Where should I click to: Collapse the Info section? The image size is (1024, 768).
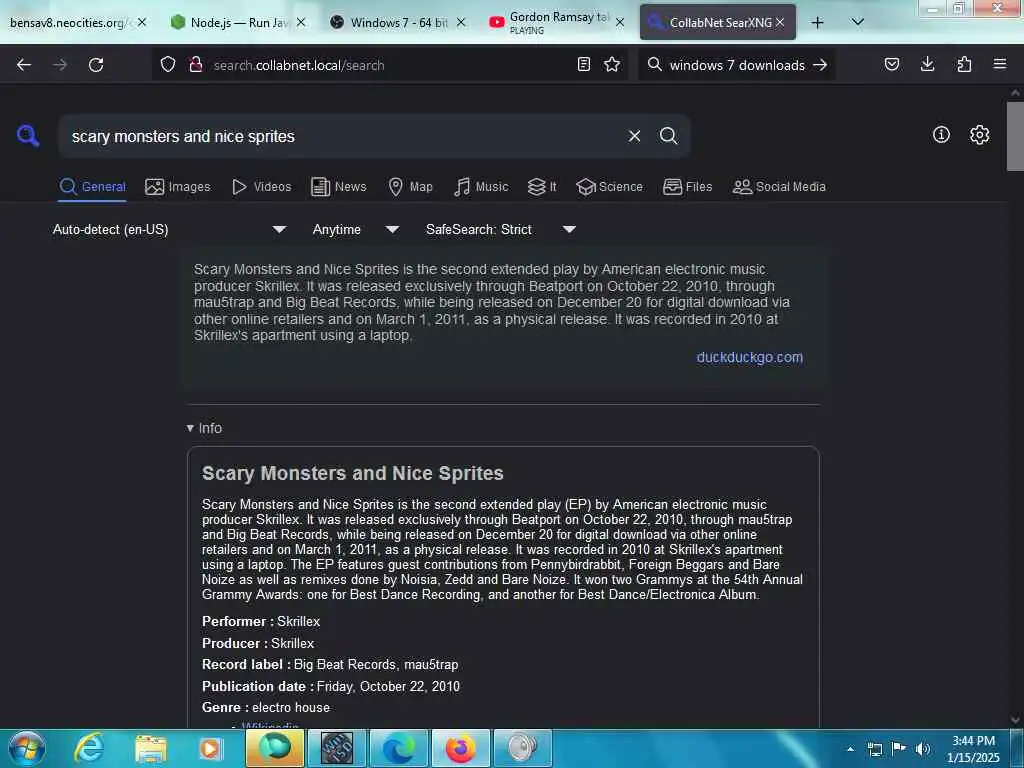coord(204,428)
